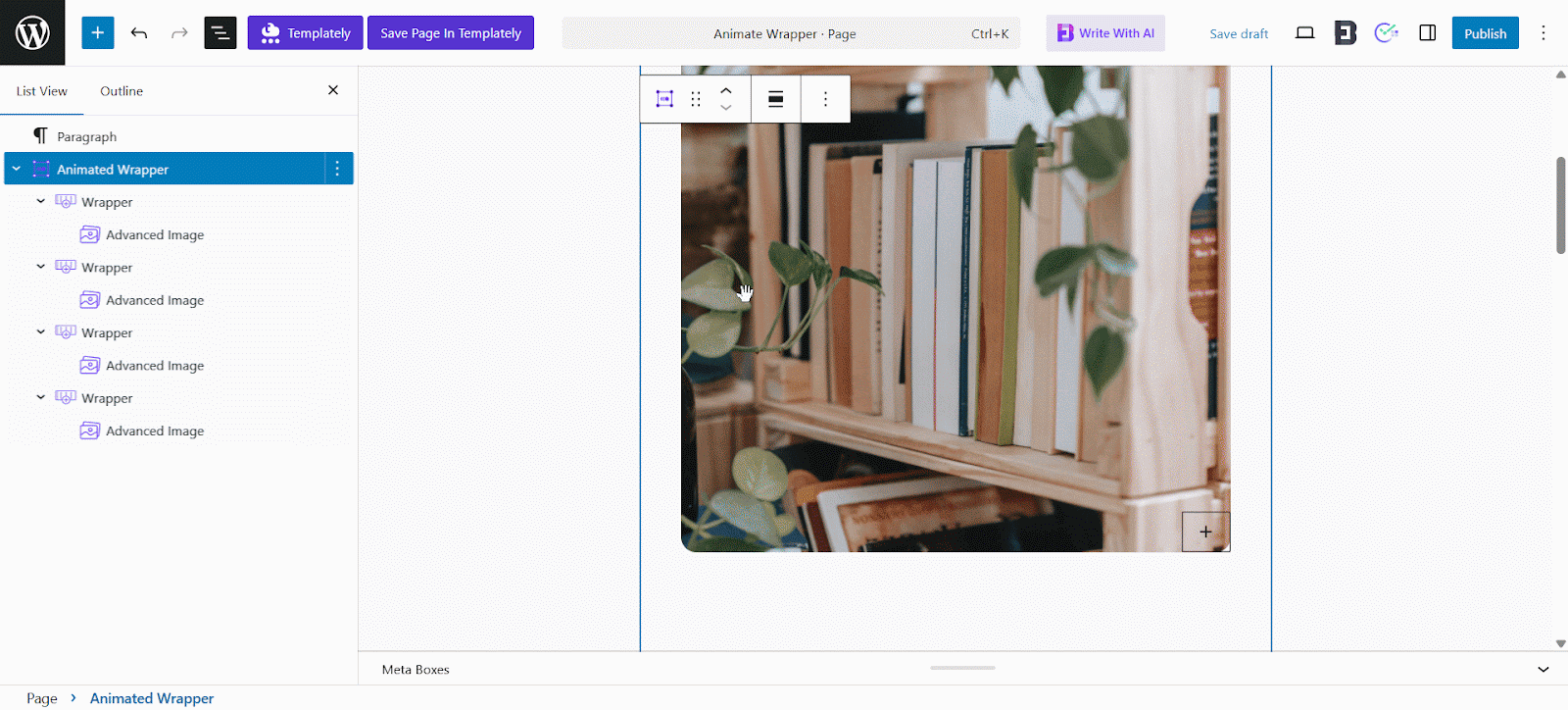Open the Essential Blocks settings icon
Screen dimensions: 1568x710
point(1346,32)
